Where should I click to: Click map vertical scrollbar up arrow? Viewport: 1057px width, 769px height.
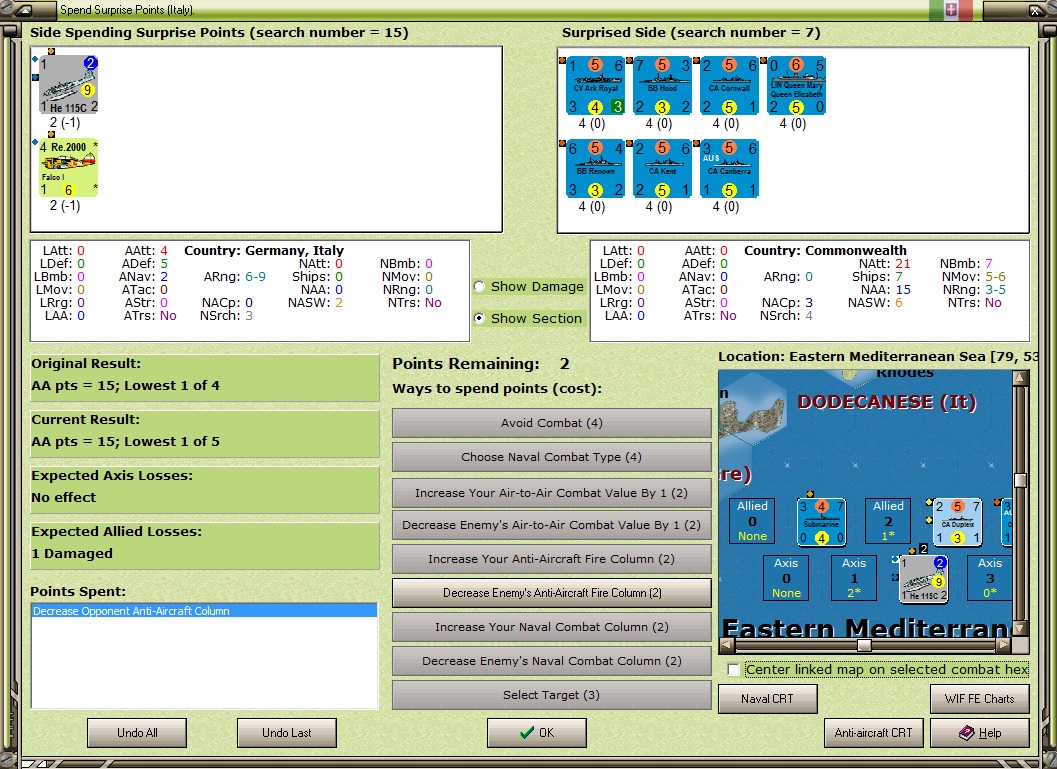tap(1020, 377)
